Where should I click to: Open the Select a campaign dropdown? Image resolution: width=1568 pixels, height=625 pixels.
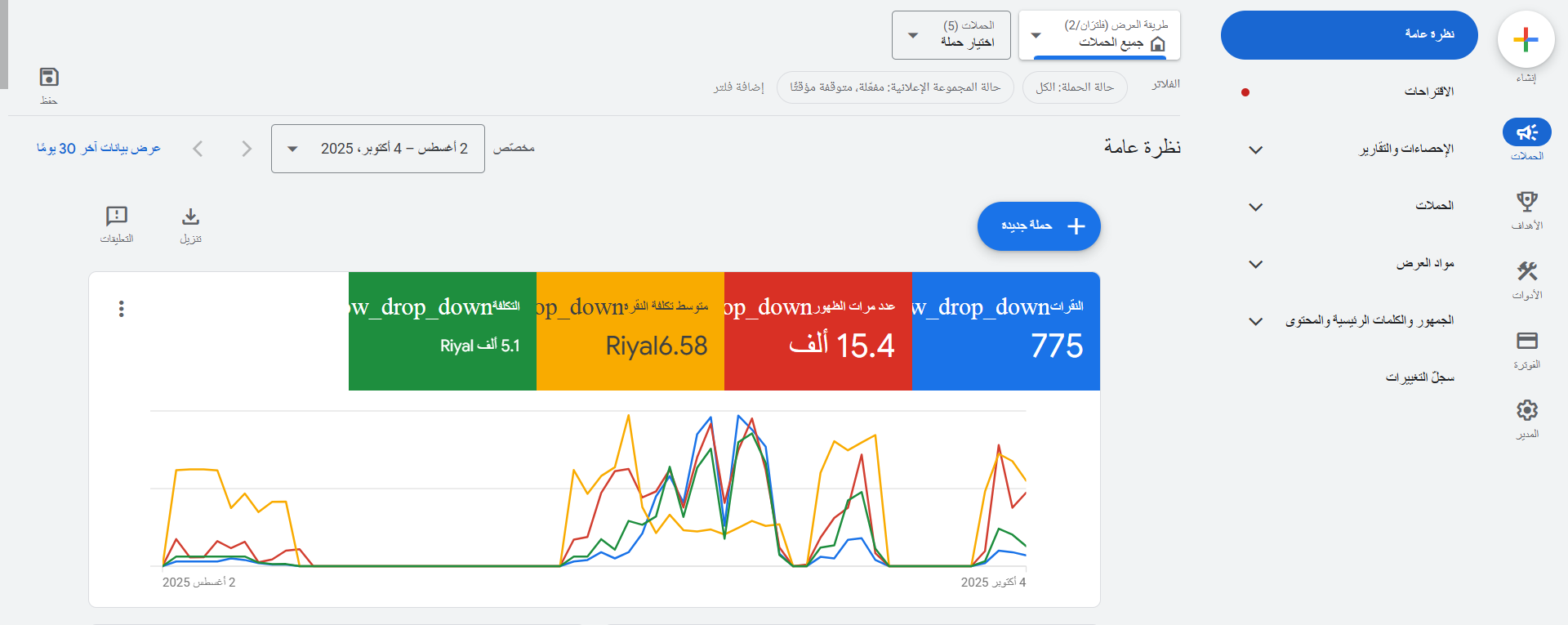[951, 35]
